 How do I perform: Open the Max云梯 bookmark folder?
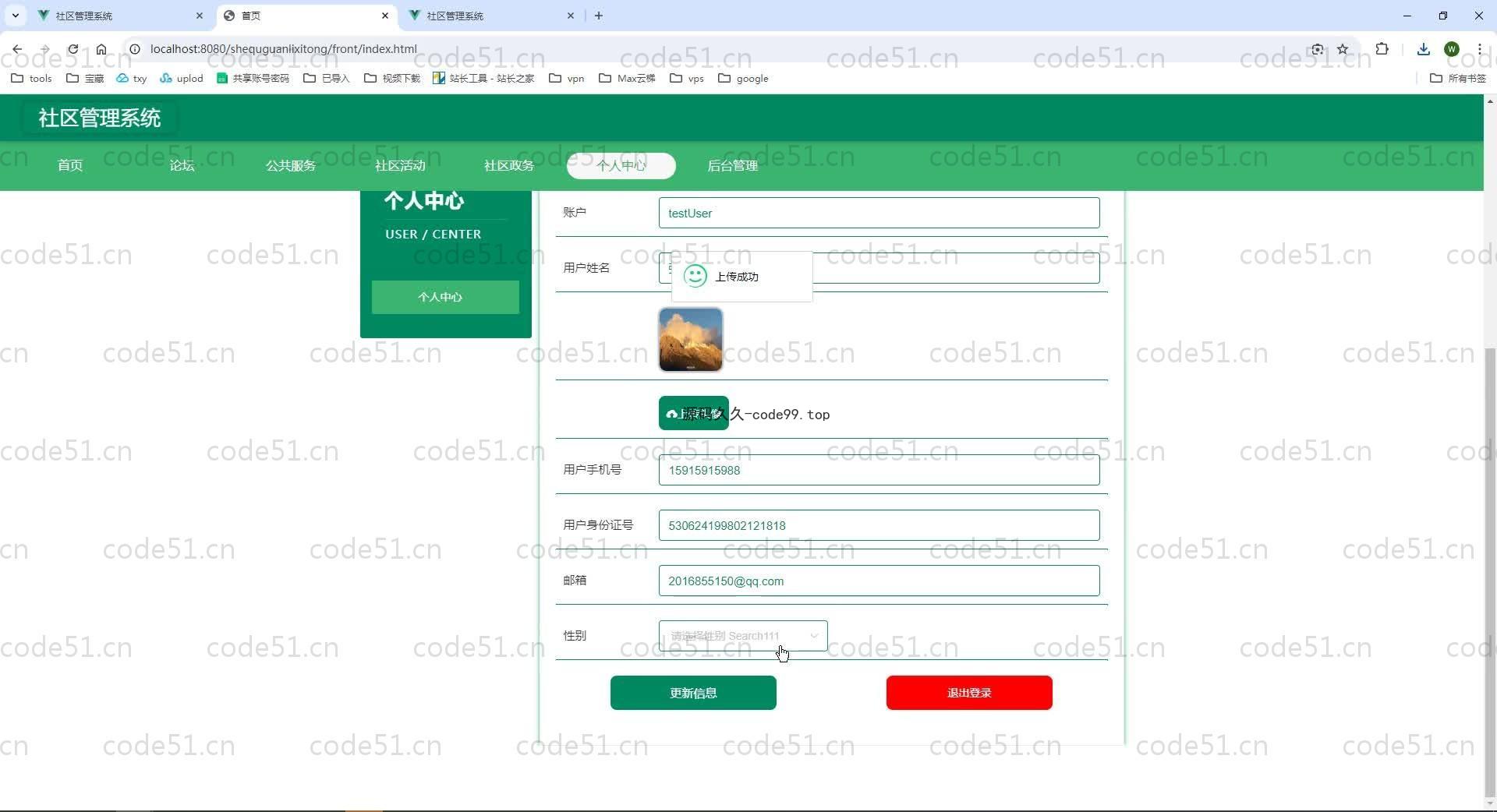[x=627, y=78]
